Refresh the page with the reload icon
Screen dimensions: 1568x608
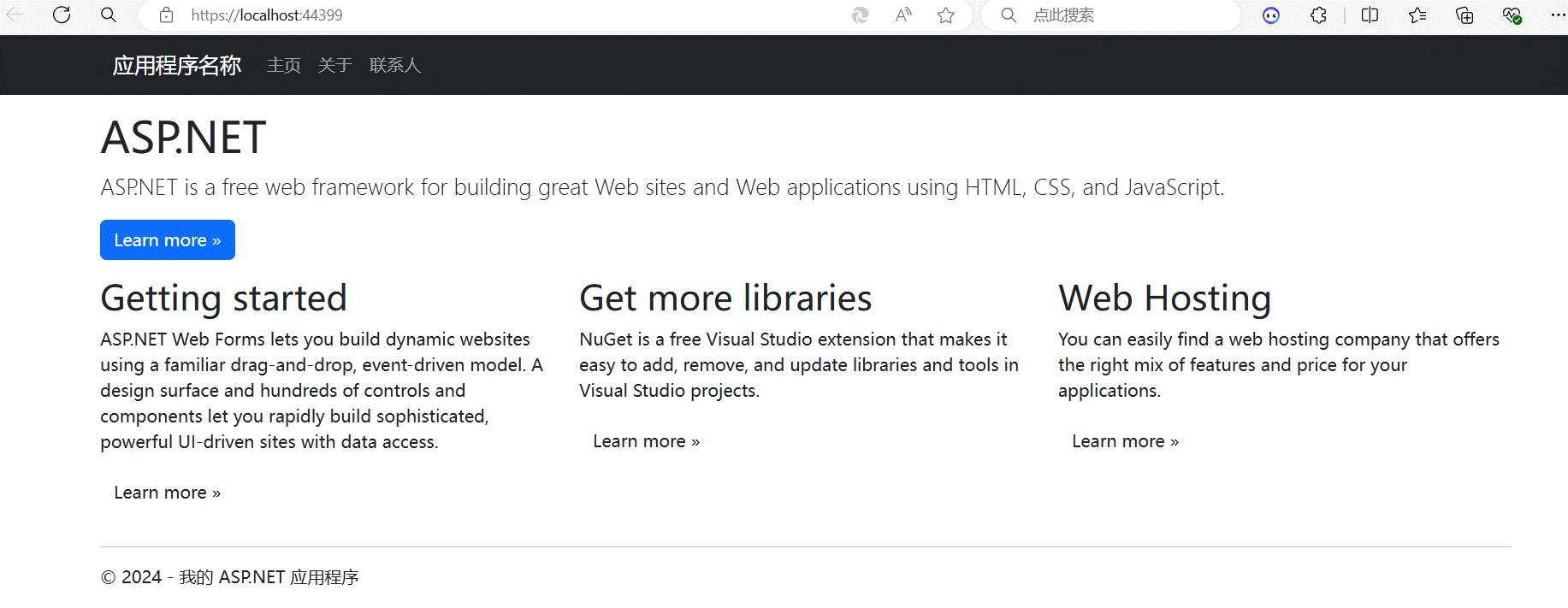click(x=62, y=15)
